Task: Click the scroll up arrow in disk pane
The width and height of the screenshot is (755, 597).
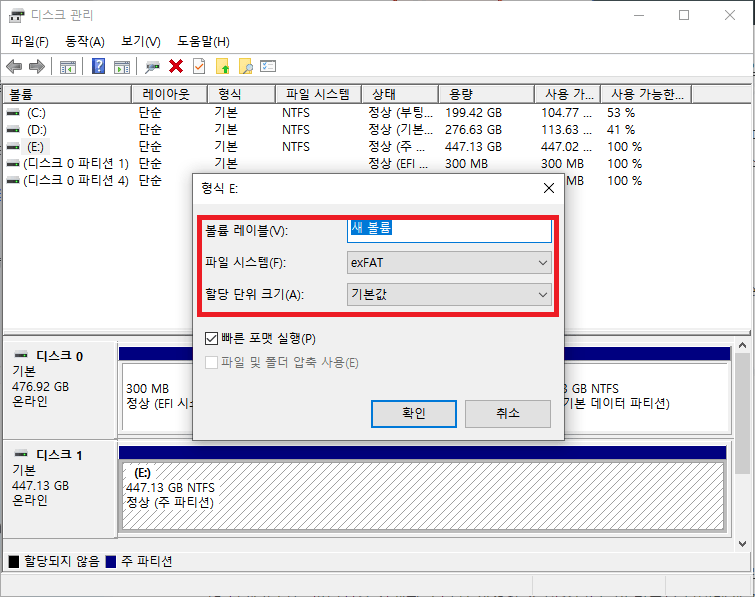Action: point(742,345)
